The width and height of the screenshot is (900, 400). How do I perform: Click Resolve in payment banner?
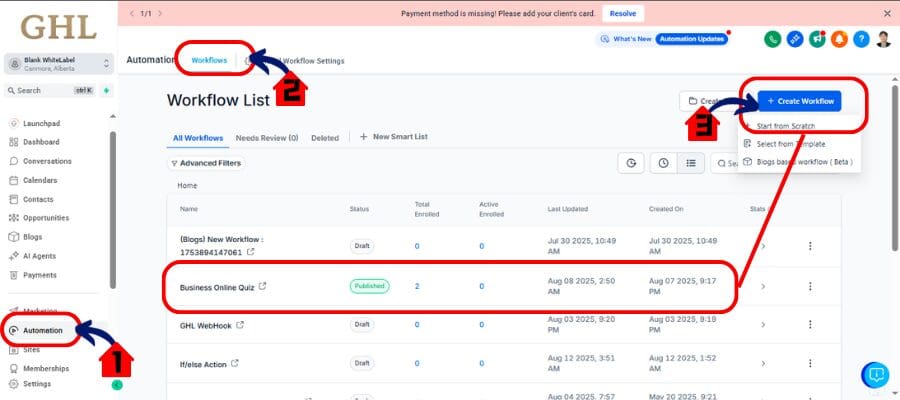tap(623, 13)
